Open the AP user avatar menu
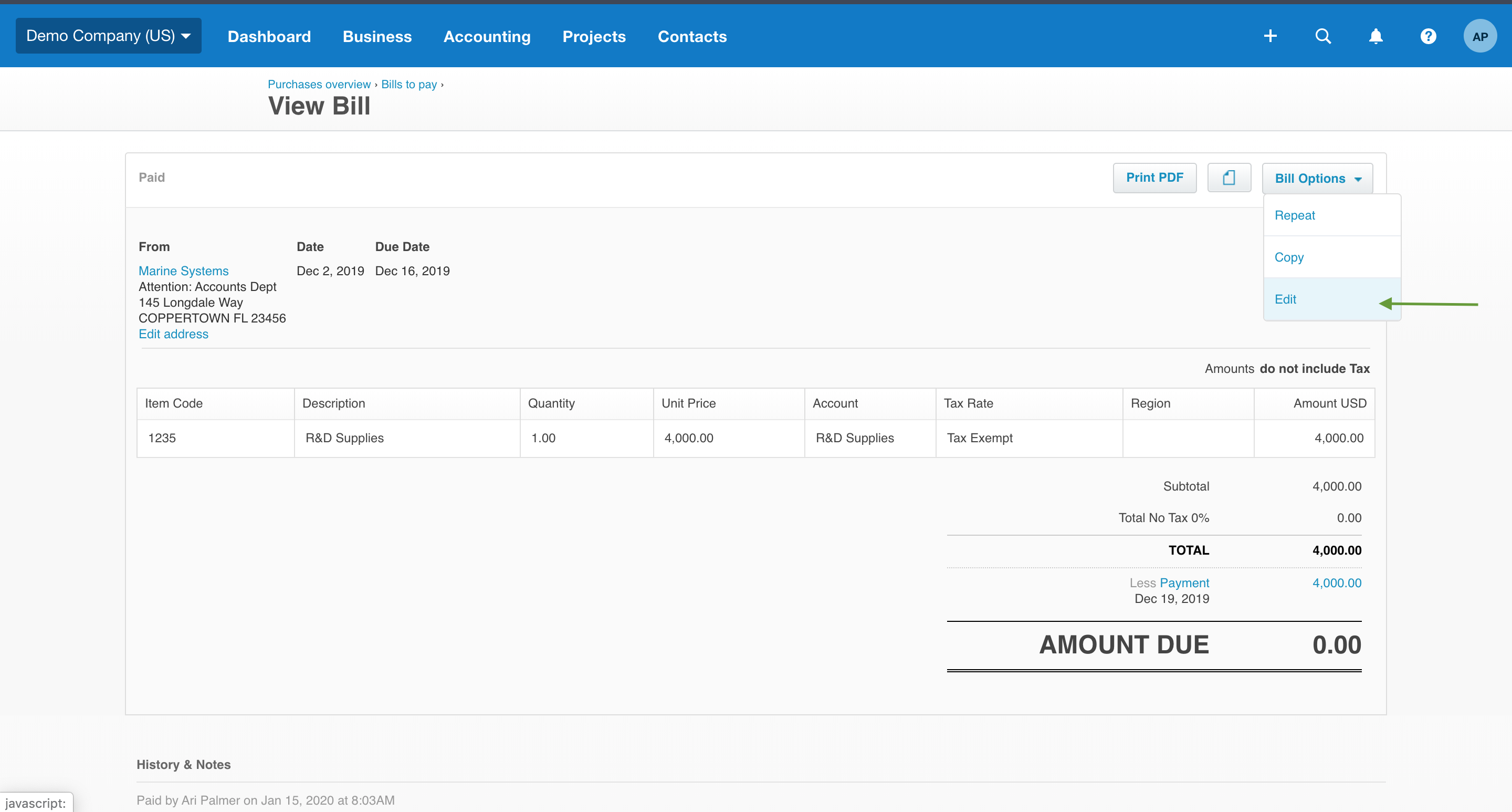This screenshot has width=1512, height=812. [1480, 36]
